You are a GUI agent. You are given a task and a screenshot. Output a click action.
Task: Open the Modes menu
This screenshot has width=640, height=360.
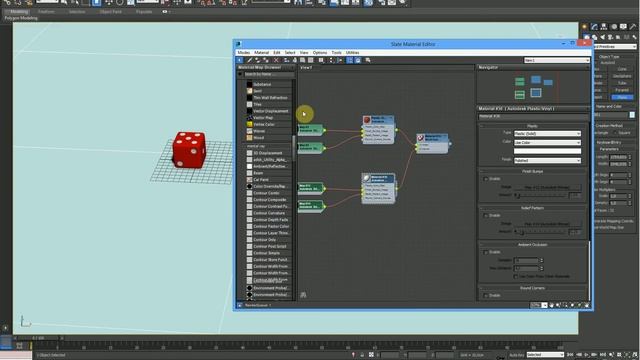click(x=244, y=53)
